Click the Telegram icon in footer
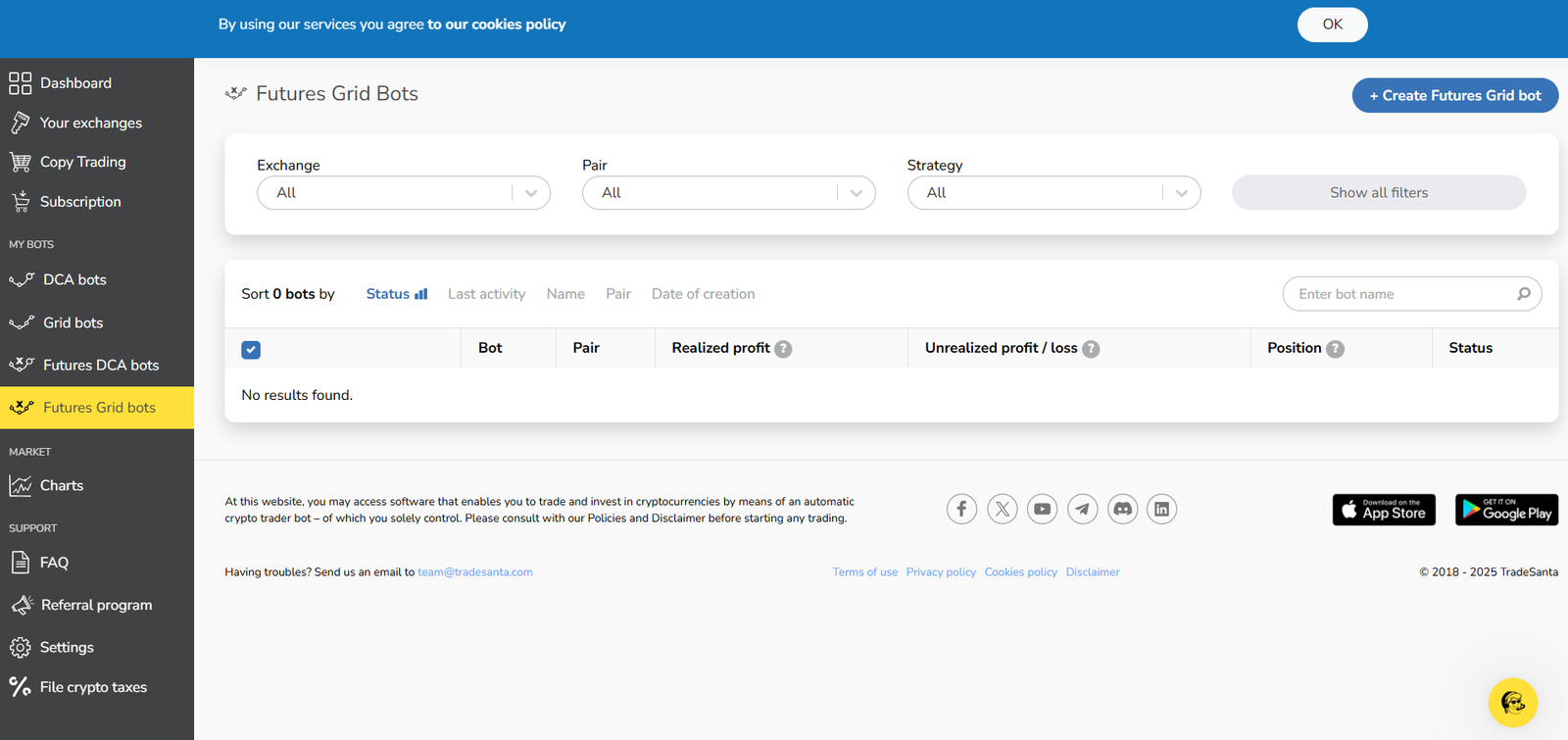The image size is (1568, 740). click(x=1082, y=509)
